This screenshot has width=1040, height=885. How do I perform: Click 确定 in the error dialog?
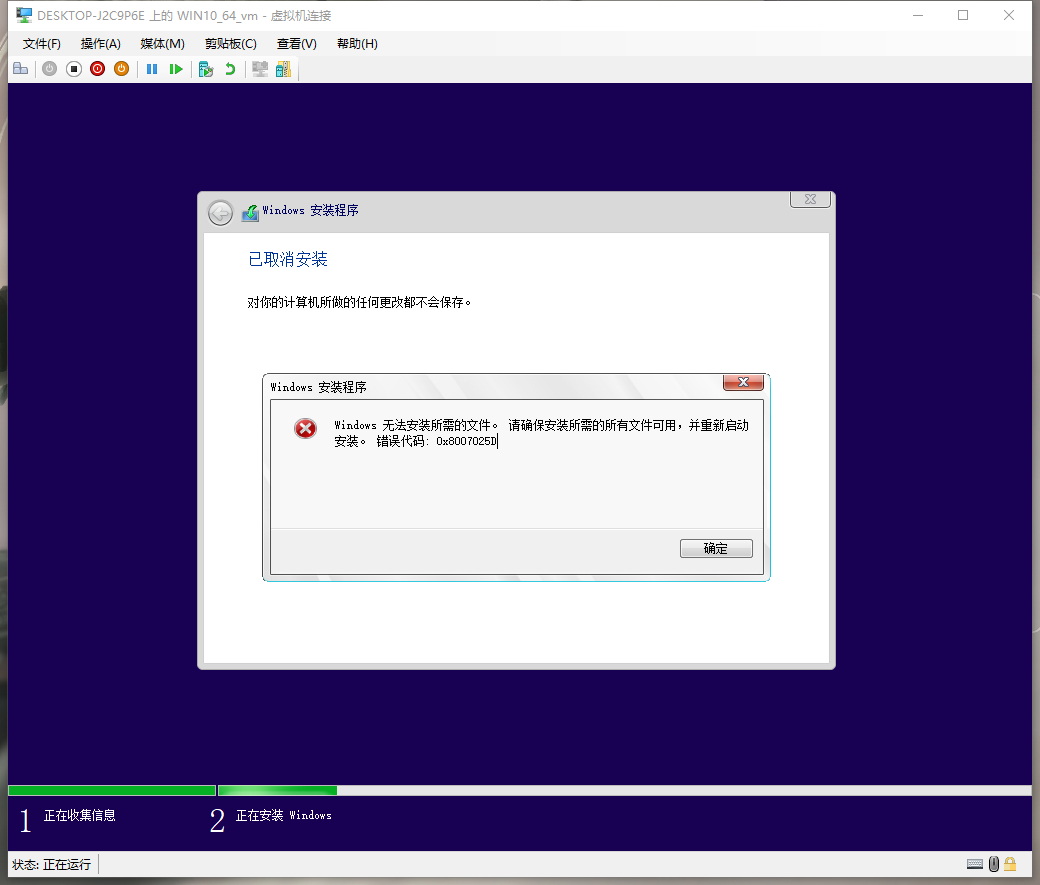[x=716, y=549]
